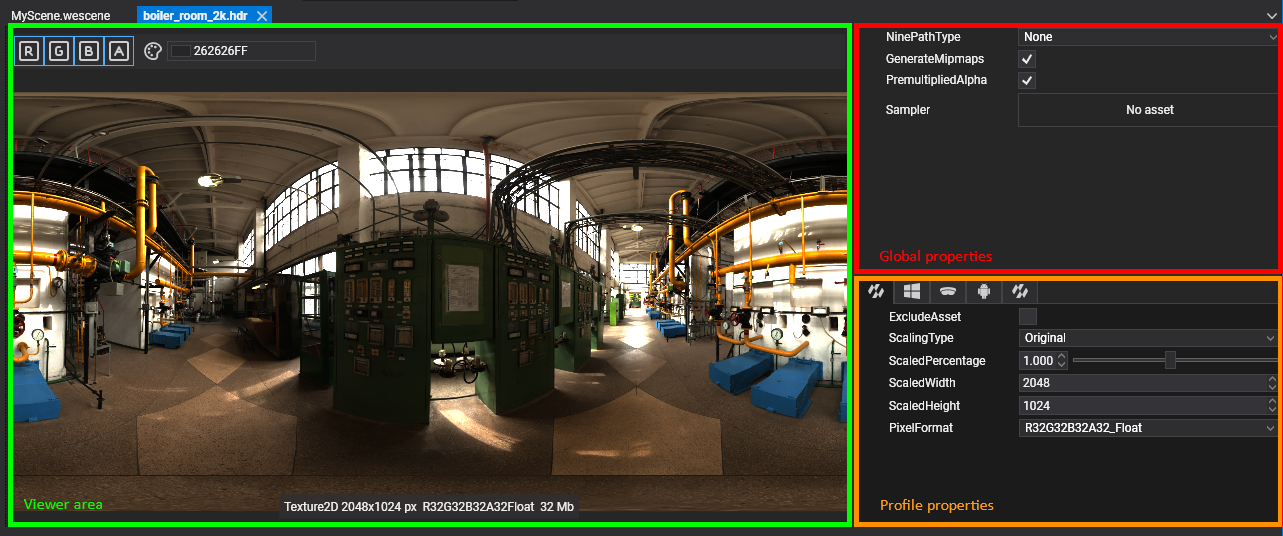Enable the ExcludeAsset checkbox
1283x536 pixels.
click(1027, 316)
